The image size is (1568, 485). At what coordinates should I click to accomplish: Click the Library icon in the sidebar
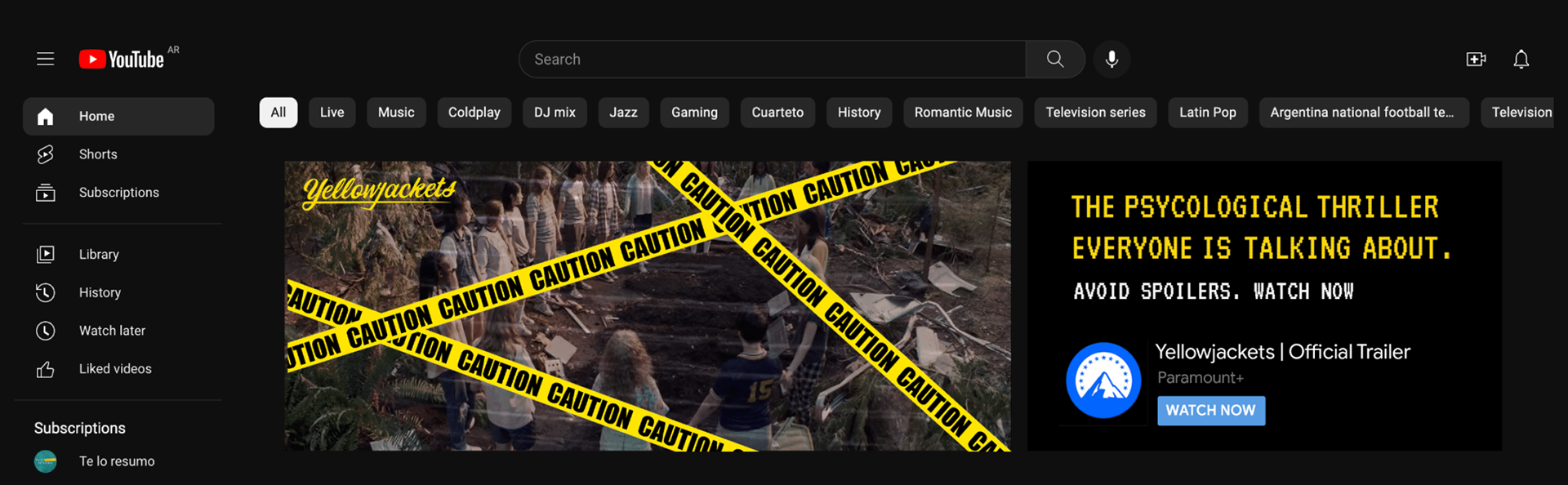[46, 255]
